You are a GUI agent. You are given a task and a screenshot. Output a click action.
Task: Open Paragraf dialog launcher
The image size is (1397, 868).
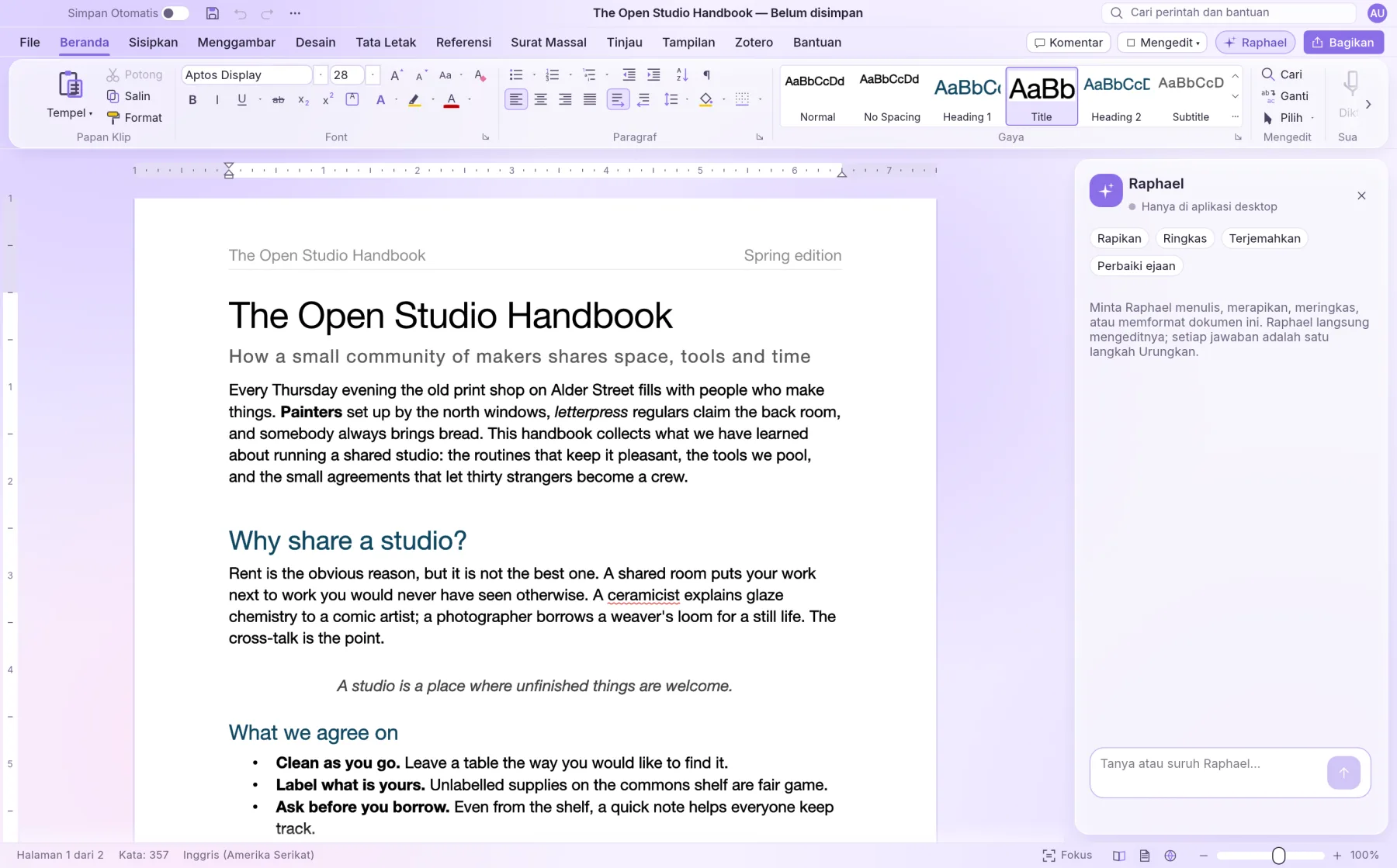760,137
